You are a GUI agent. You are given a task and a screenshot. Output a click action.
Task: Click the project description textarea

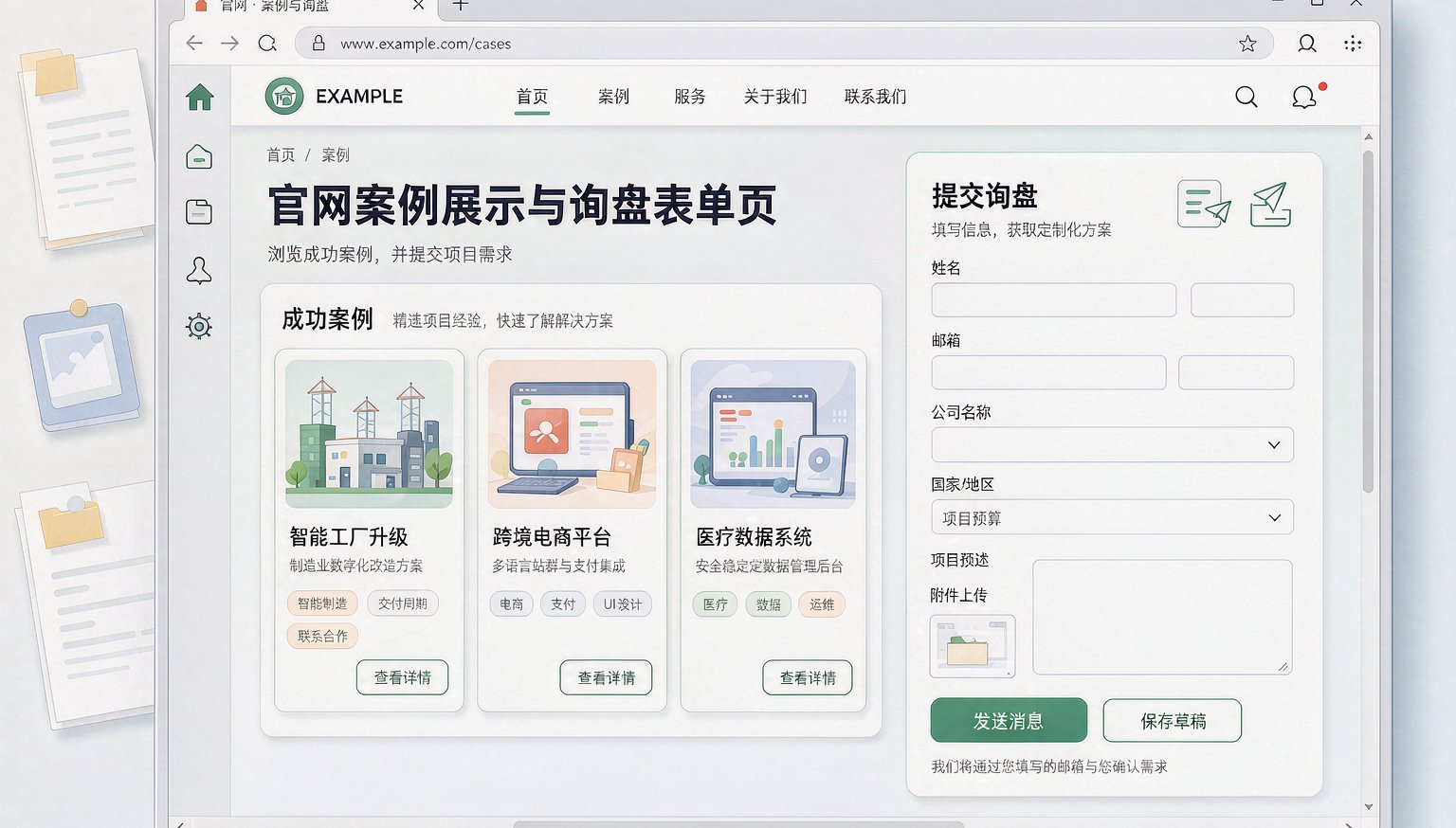(1162, 617)
